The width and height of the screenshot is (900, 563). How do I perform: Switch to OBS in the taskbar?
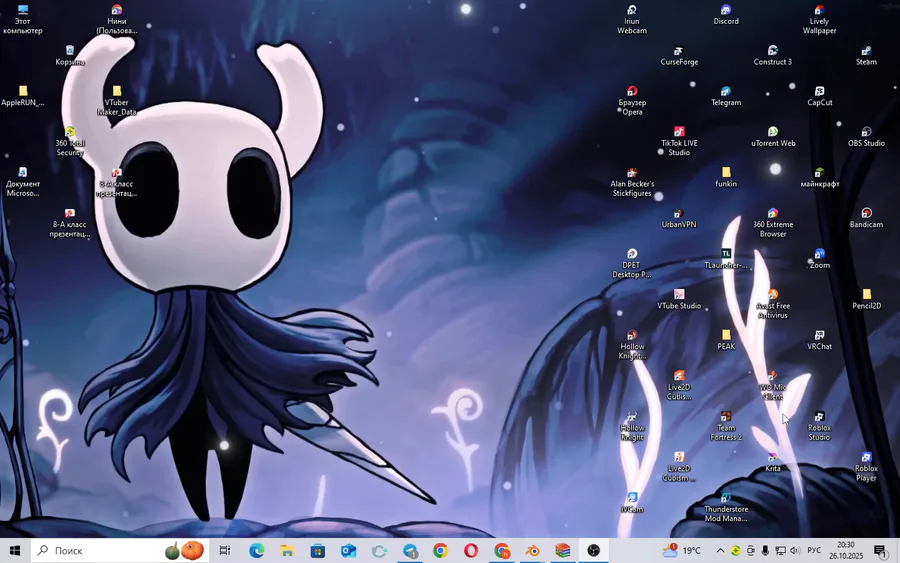click(x=593, y=551)
